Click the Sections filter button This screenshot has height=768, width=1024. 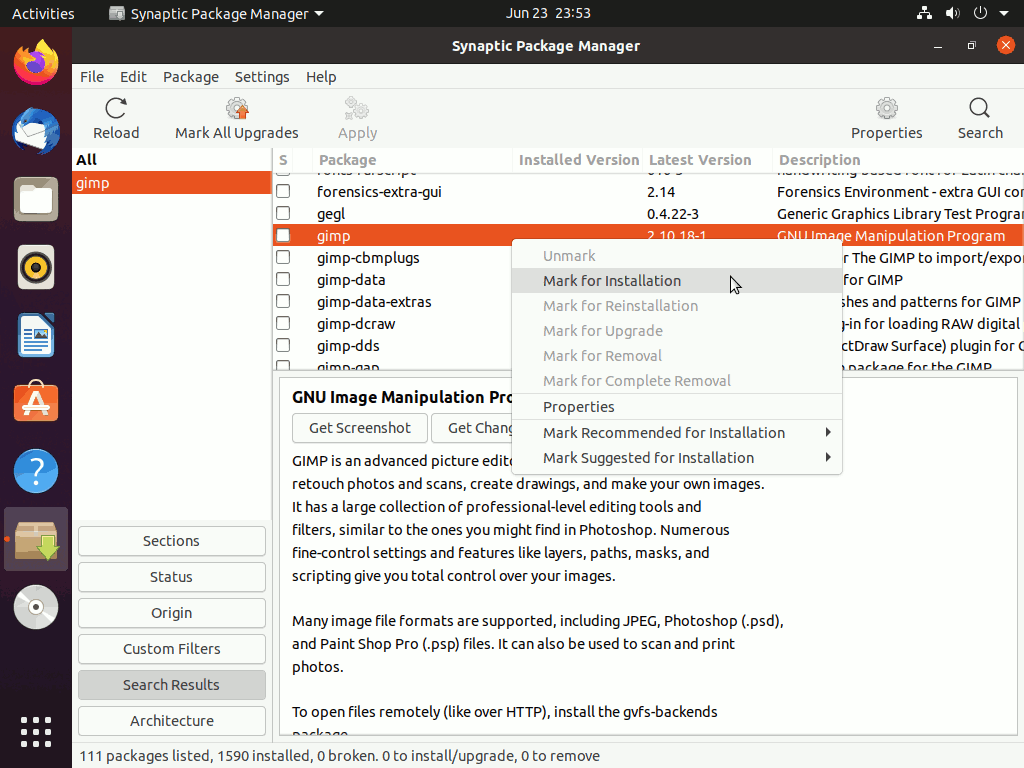pos(172,541)
